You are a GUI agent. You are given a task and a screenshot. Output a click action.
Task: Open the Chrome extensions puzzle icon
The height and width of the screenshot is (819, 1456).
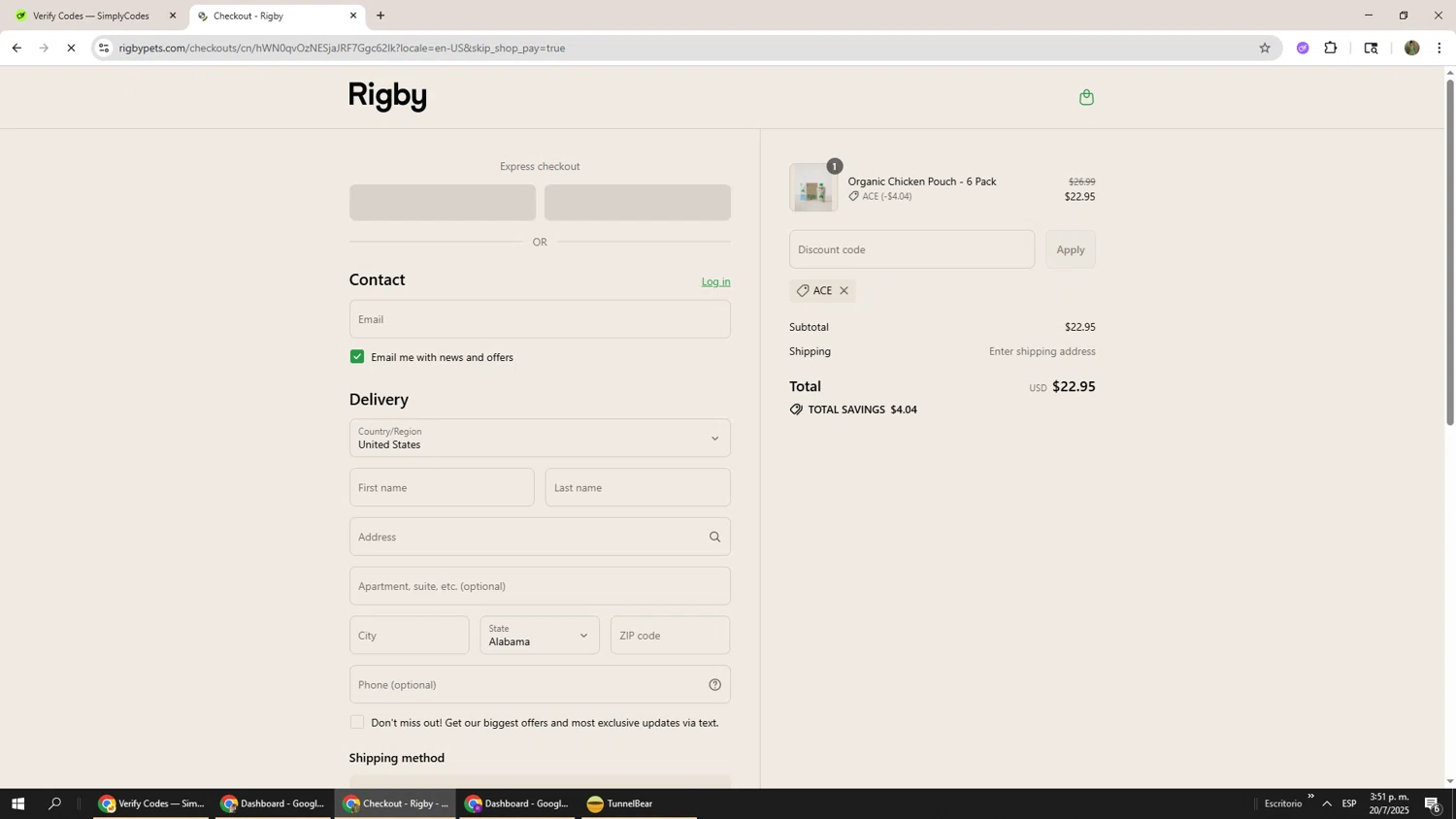tap(1331, 48)
